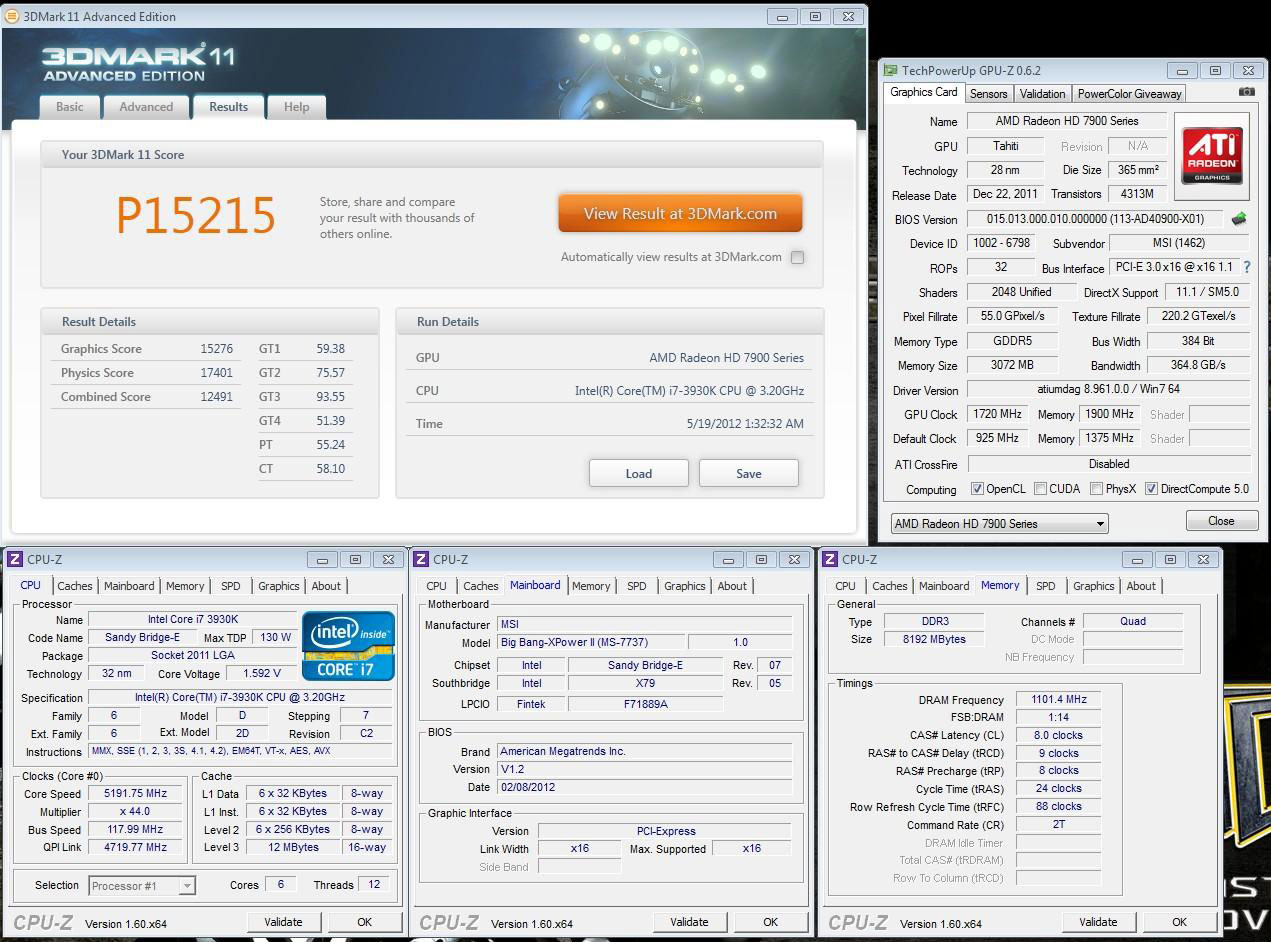Open Memory tab in the Mainboard CPU-Z window
The image size is (1271, 942).
591,586
